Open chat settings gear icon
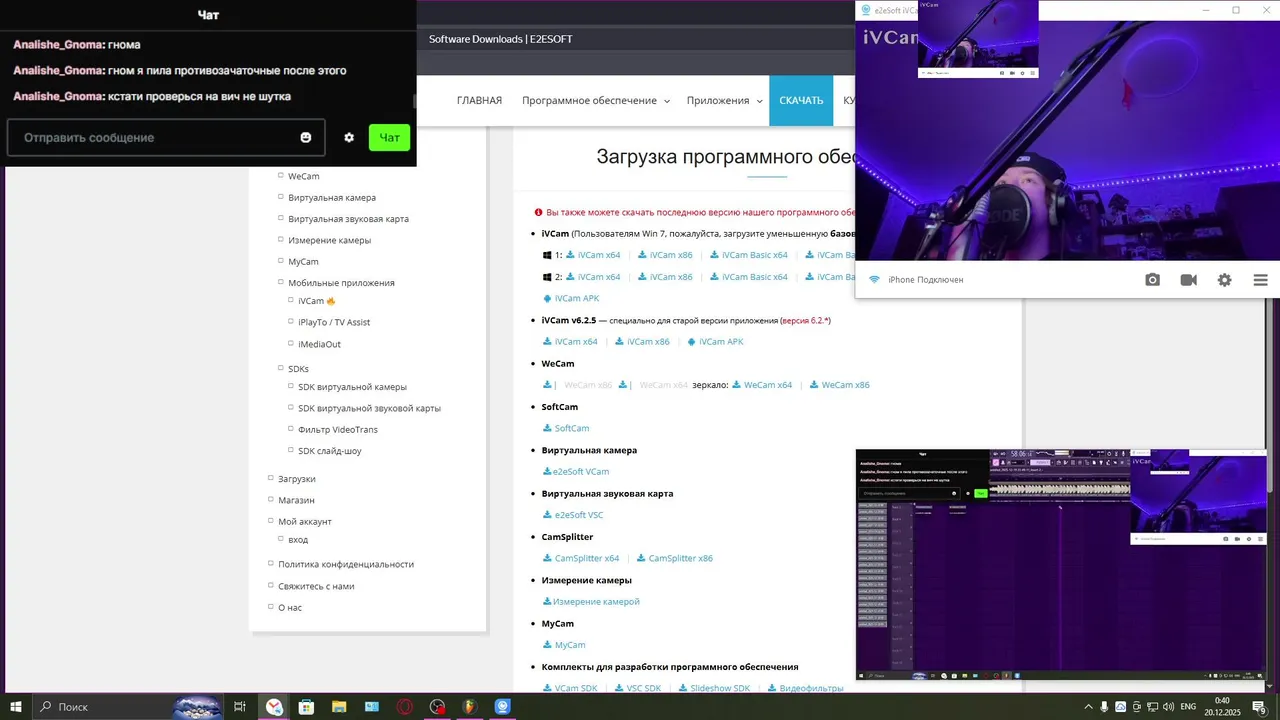This screenshot has width=1280, height=720. pos(349,138)
